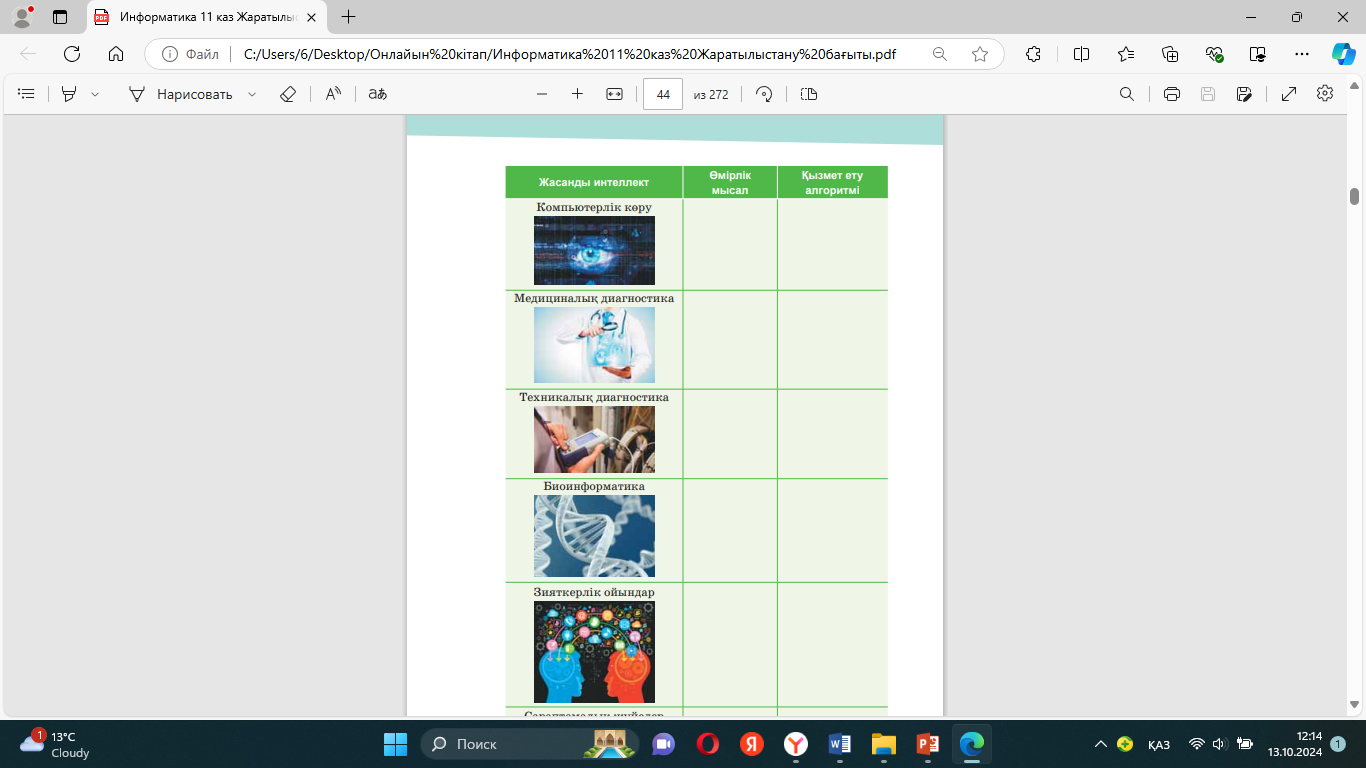
Task: Click the Өмірлік мысал column header
Action: coord(730,182)
